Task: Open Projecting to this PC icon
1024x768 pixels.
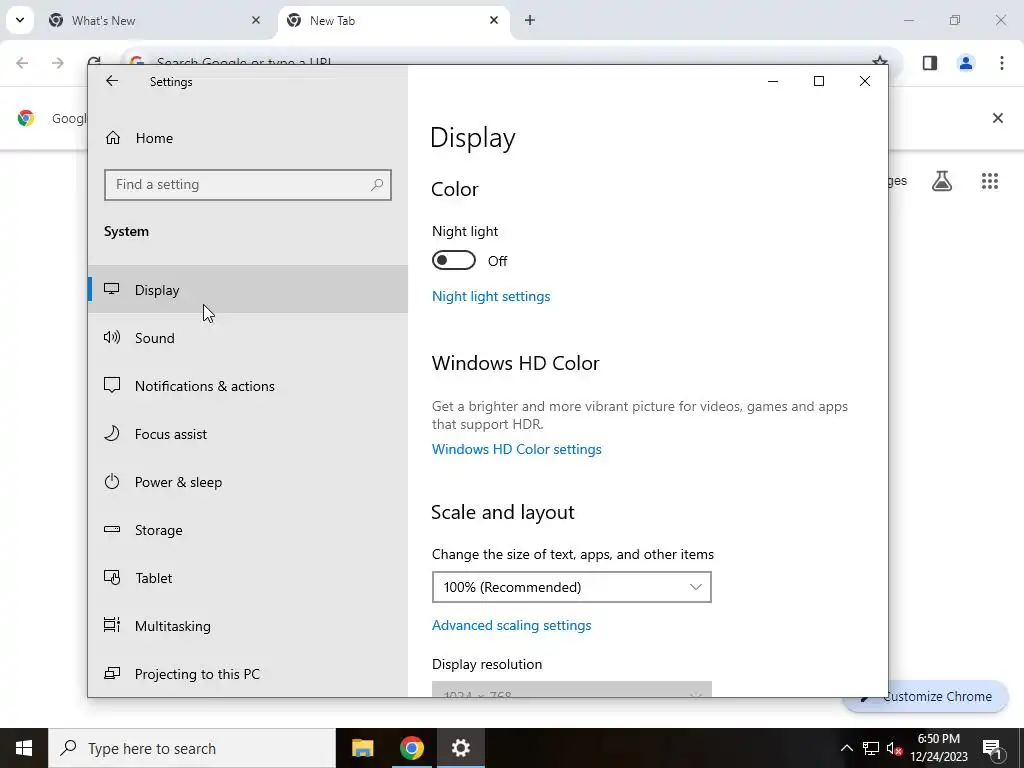Action: click(112, 673)
